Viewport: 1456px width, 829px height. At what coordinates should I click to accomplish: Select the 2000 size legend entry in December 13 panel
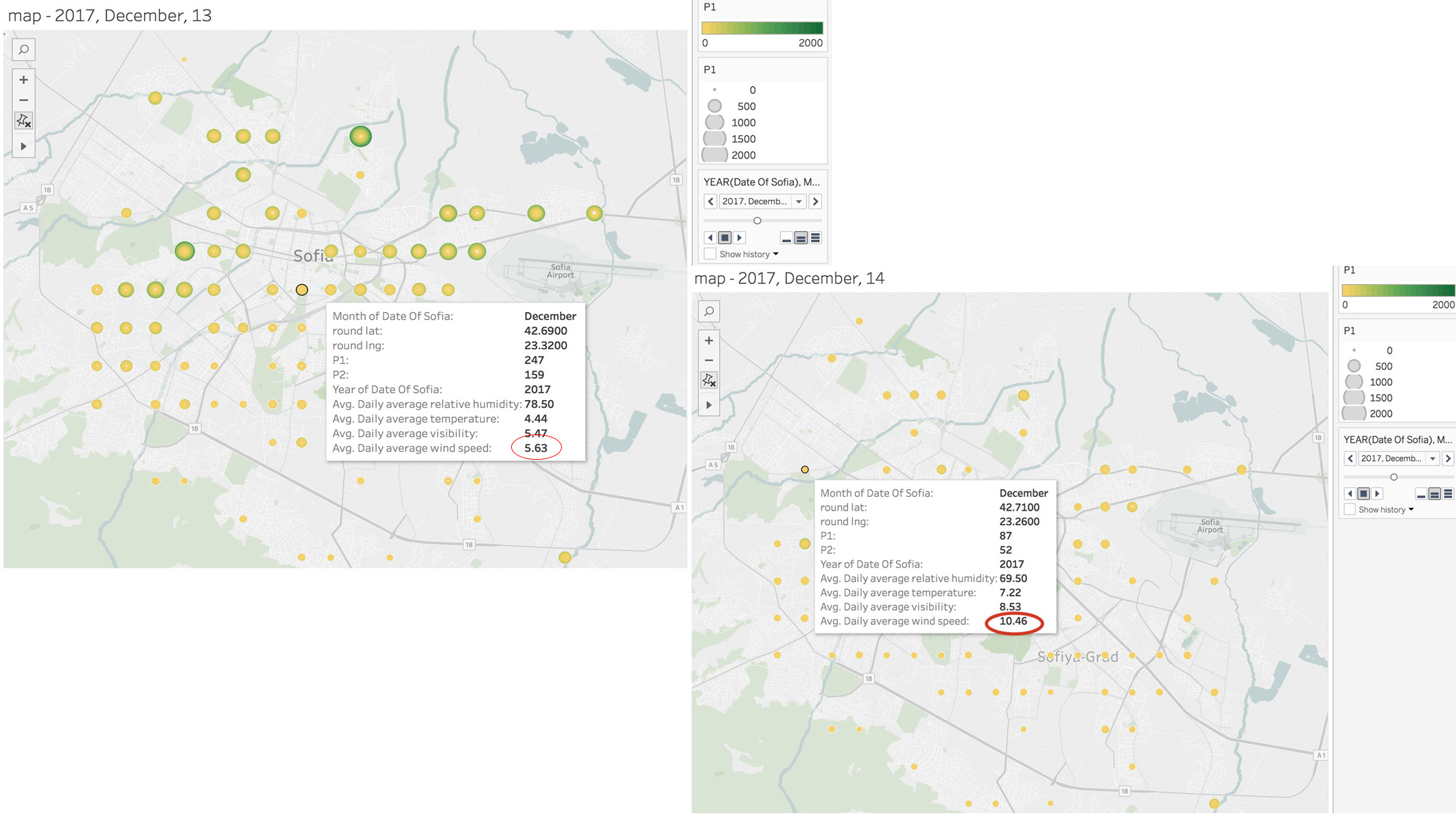(729, 155)
